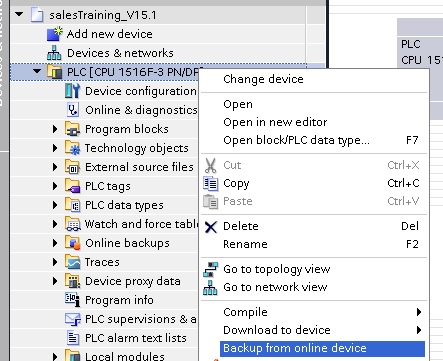Click the Program info icon

pos(72,300)
